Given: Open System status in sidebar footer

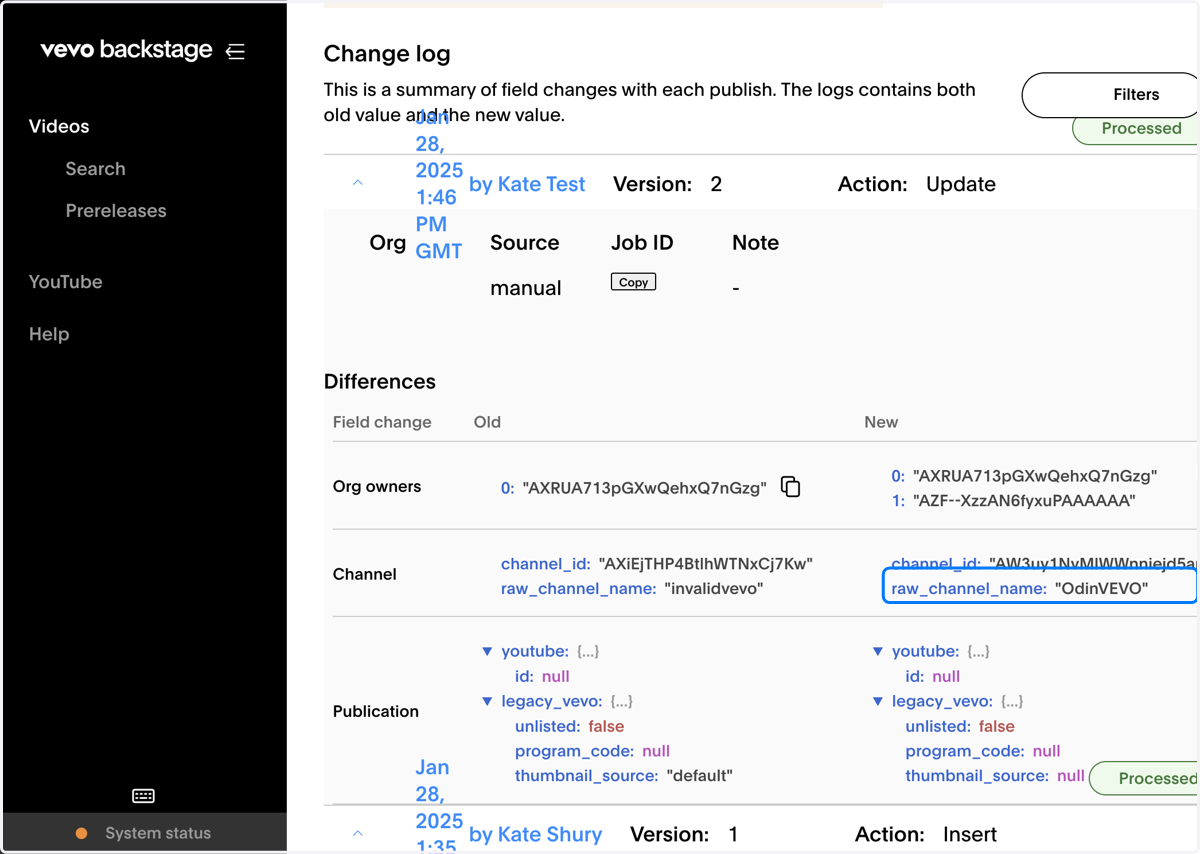Looking at the screenshot, I should click(x=158, y=833).
